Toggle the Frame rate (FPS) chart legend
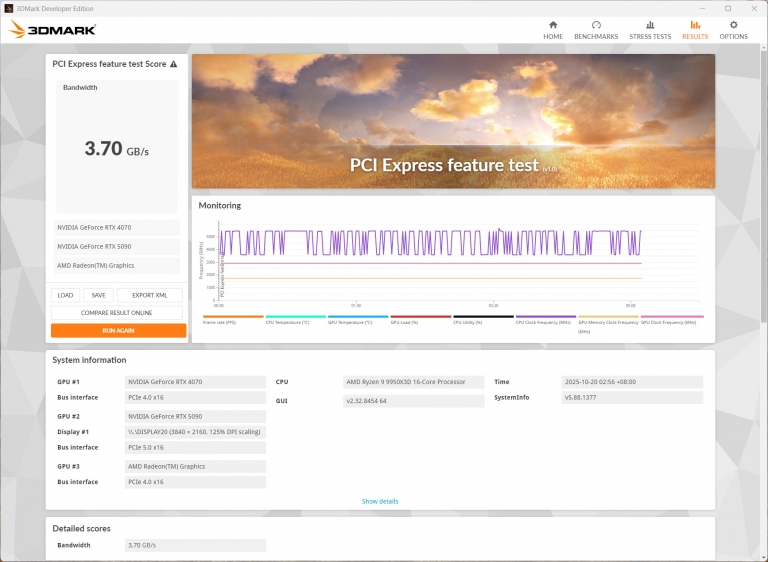Screen dimensions: 768x562 point(232,317)
